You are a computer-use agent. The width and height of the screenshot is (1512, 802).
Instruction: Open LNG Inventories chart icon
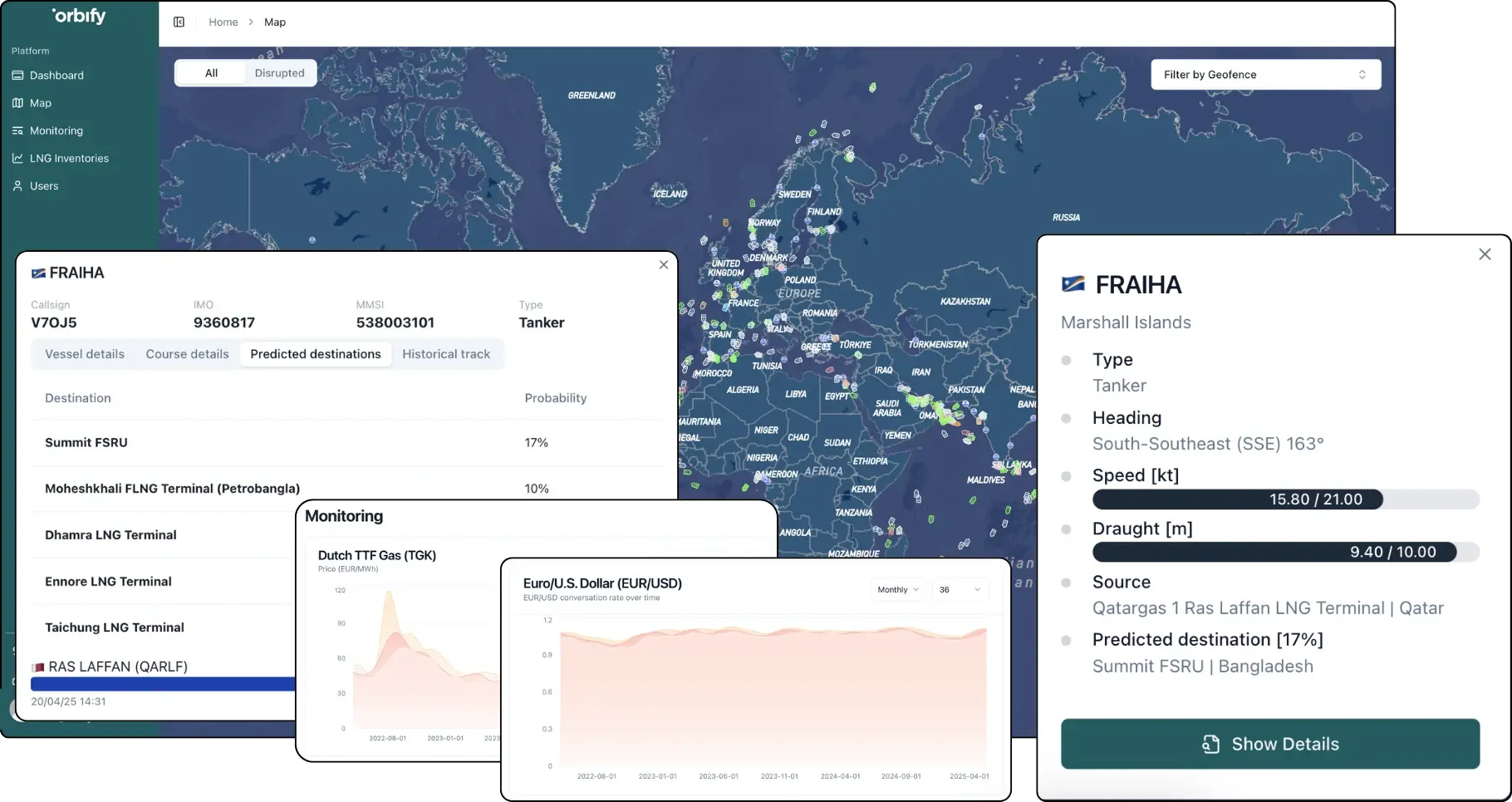(17, 158)
